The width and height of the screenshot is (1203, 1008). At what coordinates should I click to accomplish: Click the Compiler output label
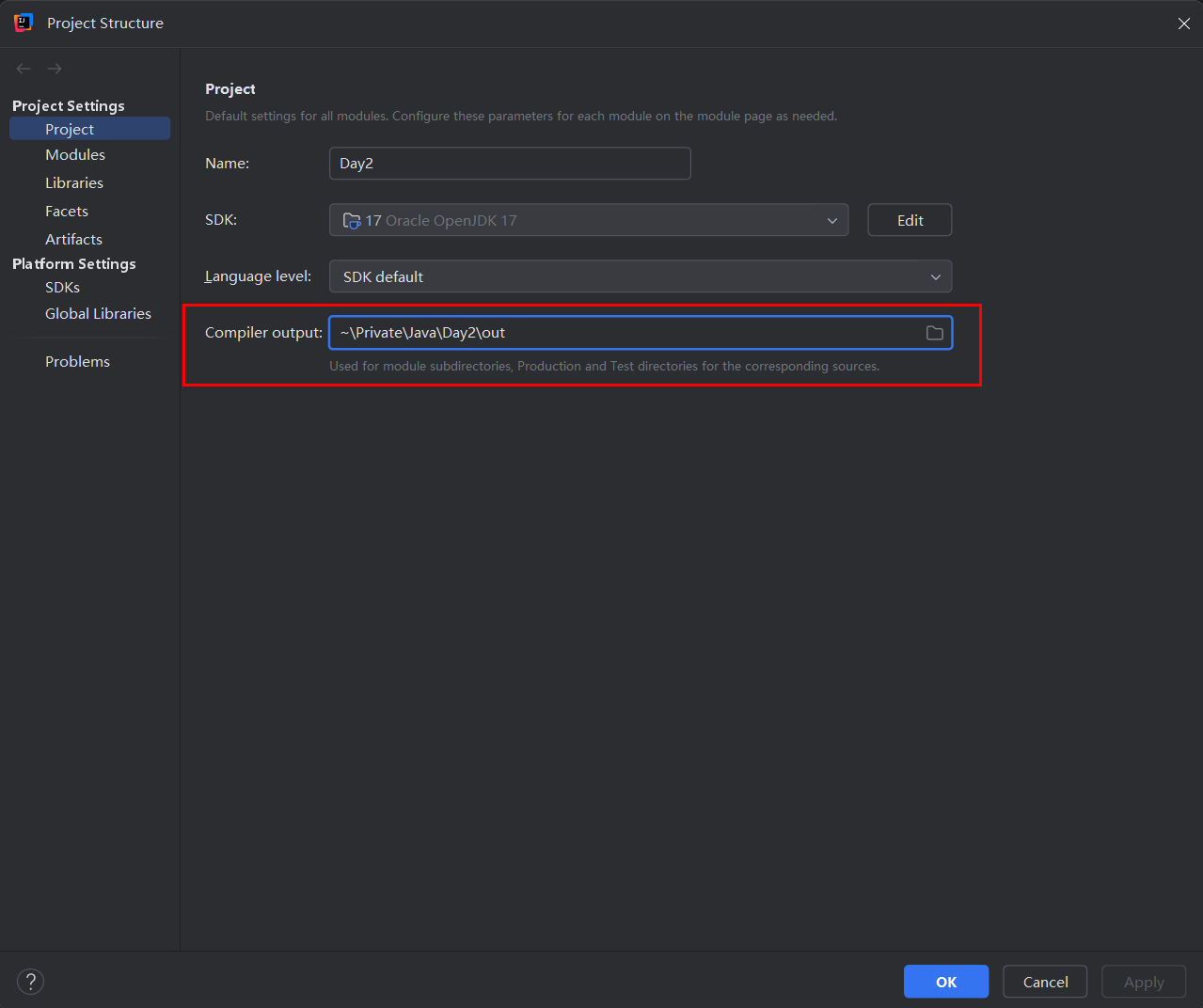point(263,332)
